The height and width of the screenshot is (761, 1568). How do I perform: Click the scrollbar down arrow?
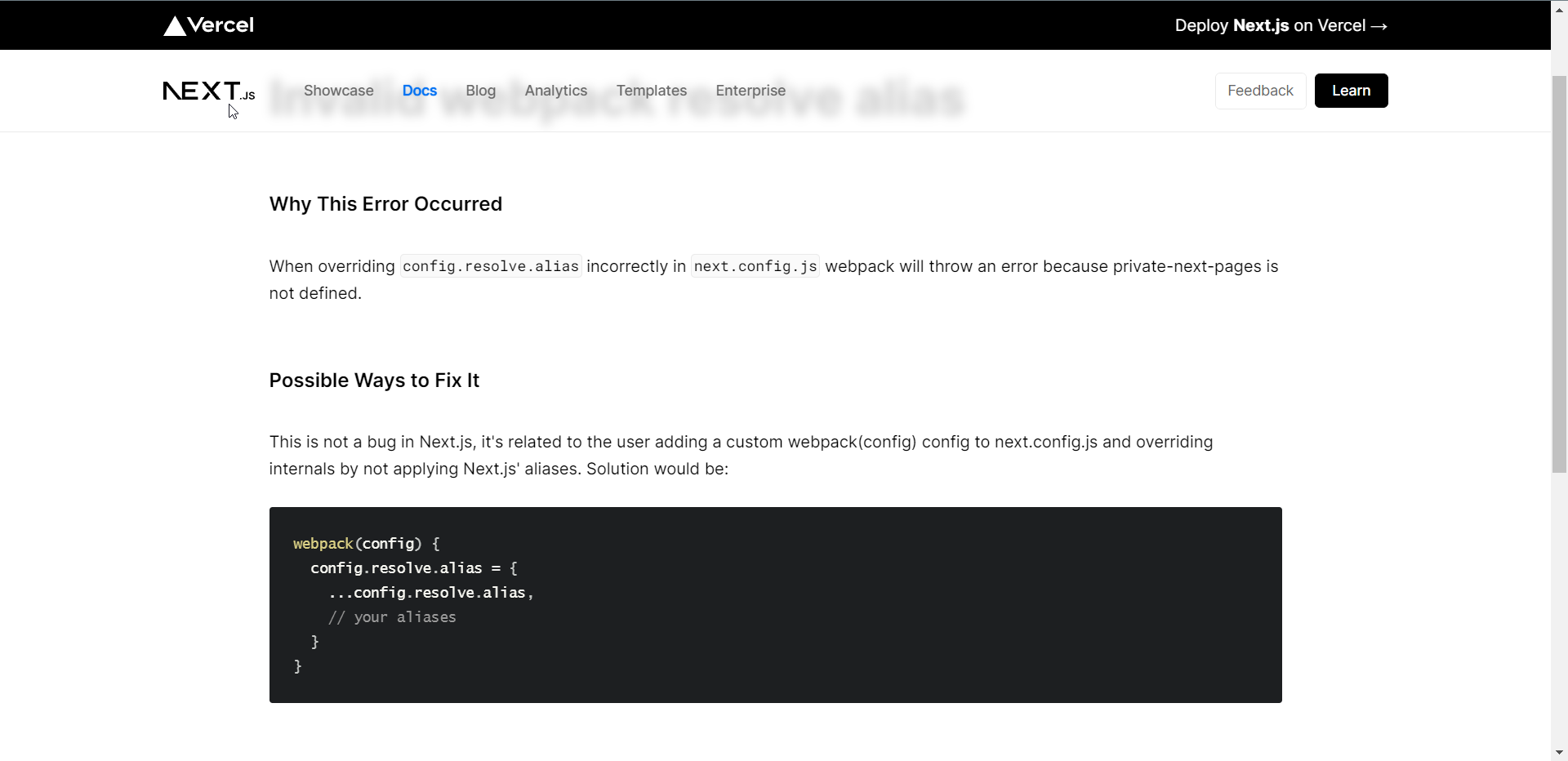1559,753
